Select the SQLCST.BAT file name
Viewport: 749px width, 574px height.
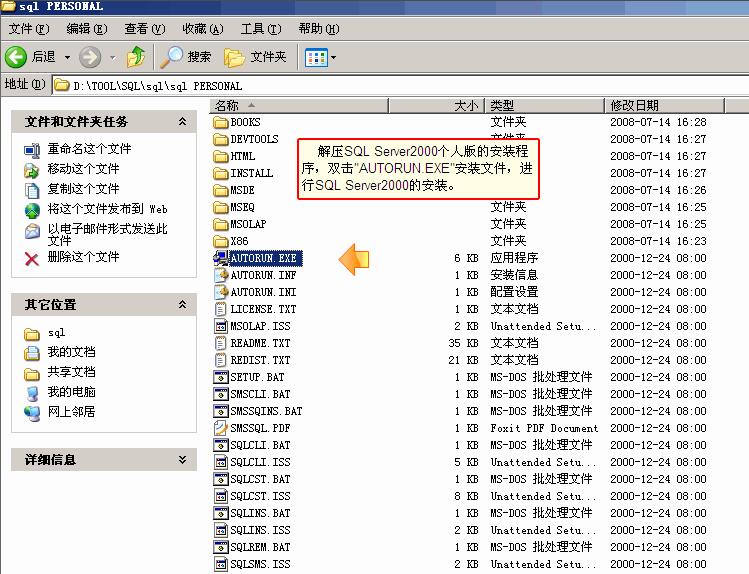click(260, 479)
